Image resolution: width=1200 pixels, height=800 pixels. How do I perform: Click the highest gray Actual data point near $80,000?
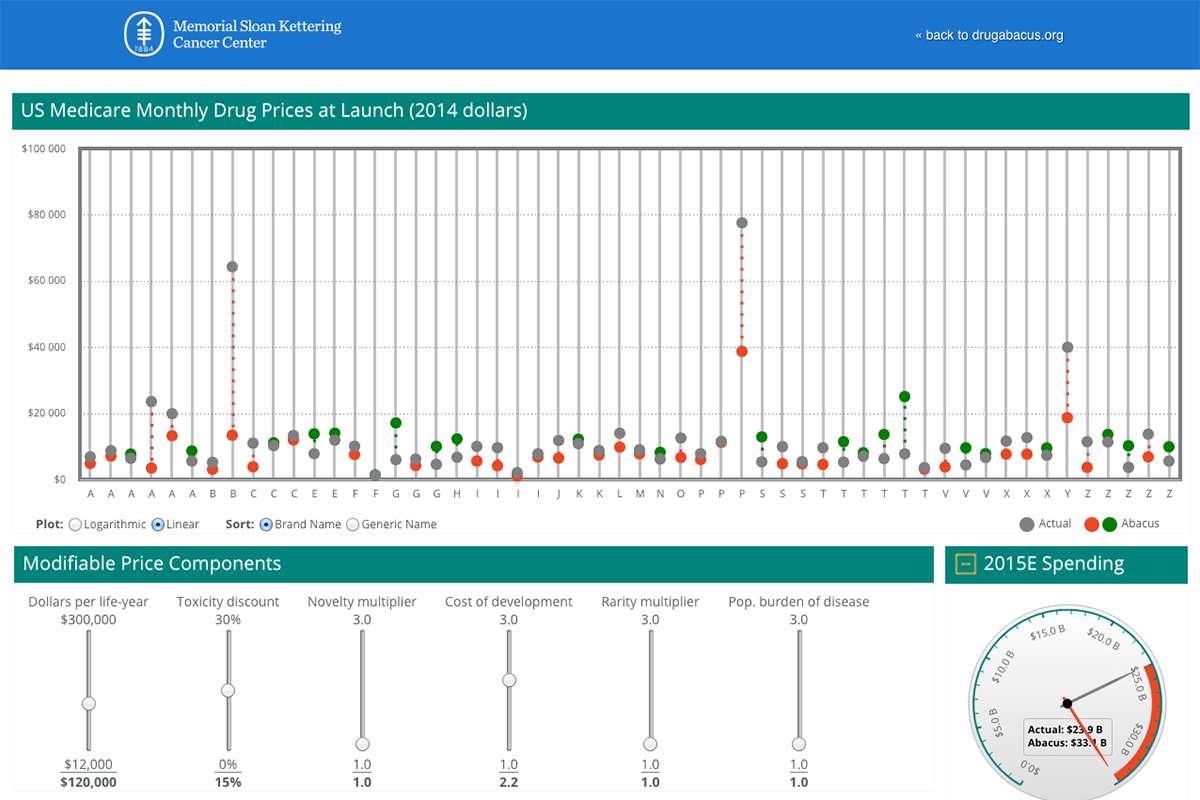[x=742, y=223]
